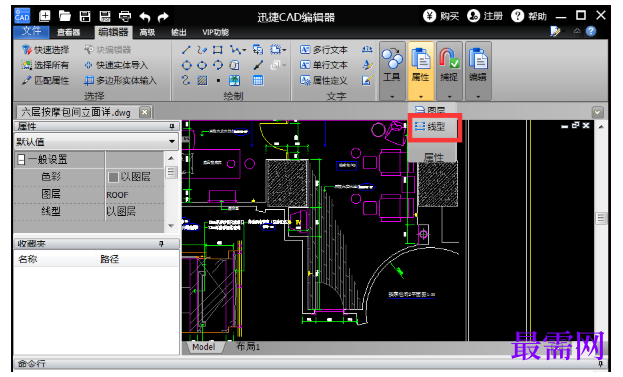Select the Hatch fill tool
This screenshot has width=623, height=377.
point(202,81)
